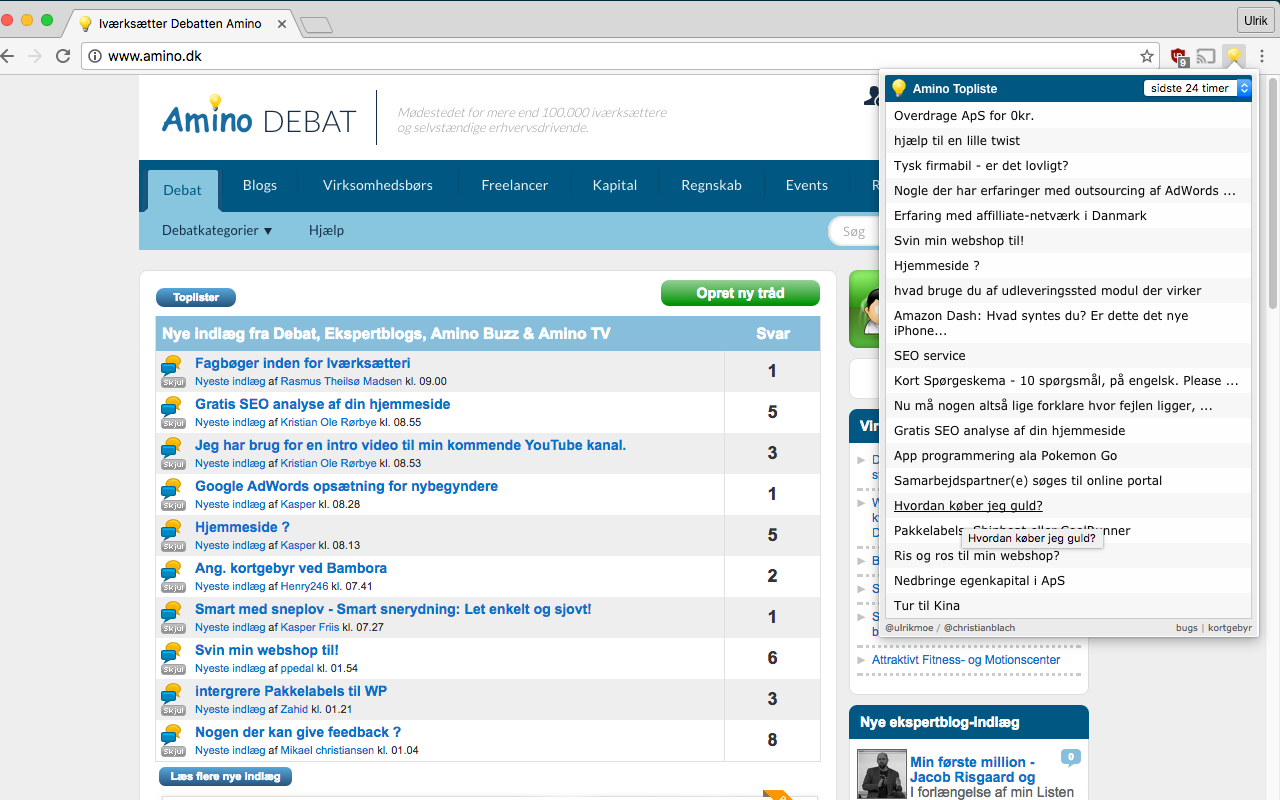Open 'Erfaring med affilliate-netværk i Danmark' entry
The image size is (1280, 800).
(1020, 215)
